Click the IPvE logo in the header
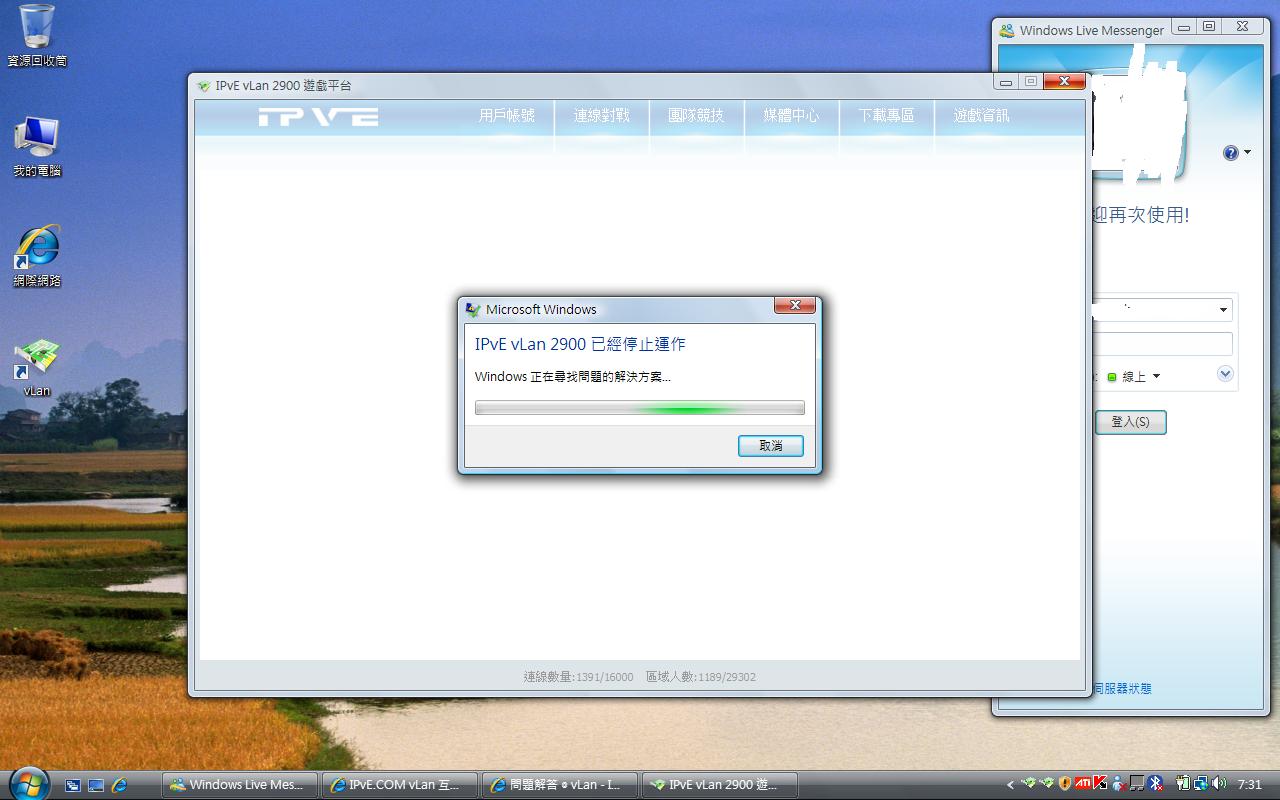 (x=318, y=117)
